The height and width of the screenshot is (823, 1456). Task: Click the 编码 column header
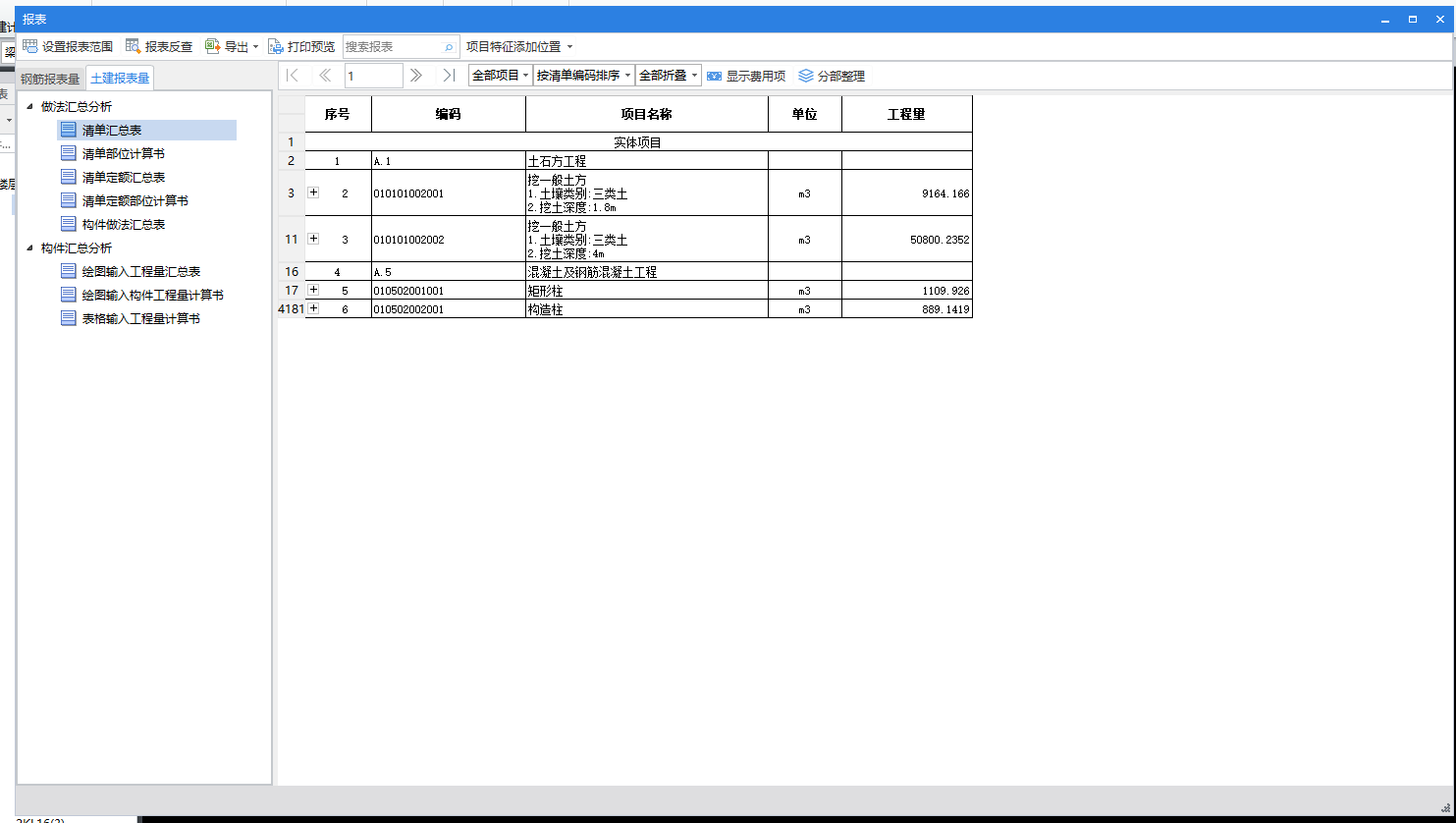coord(449,114)
